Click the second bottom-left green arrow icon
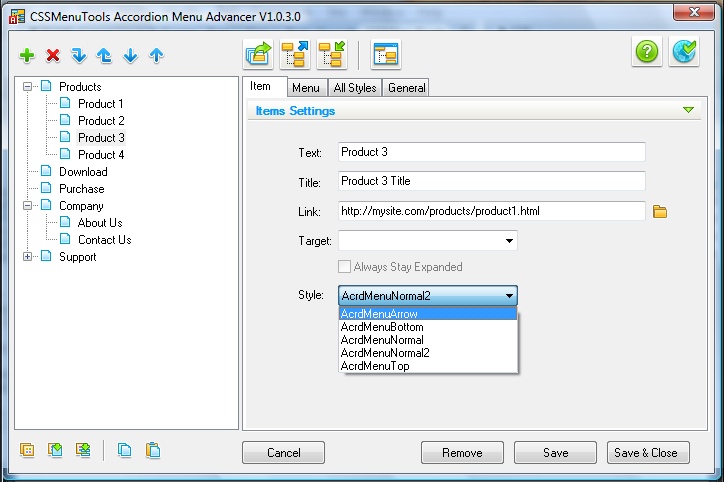The width and height of the screenshot is (724, 482). (55, 450)
